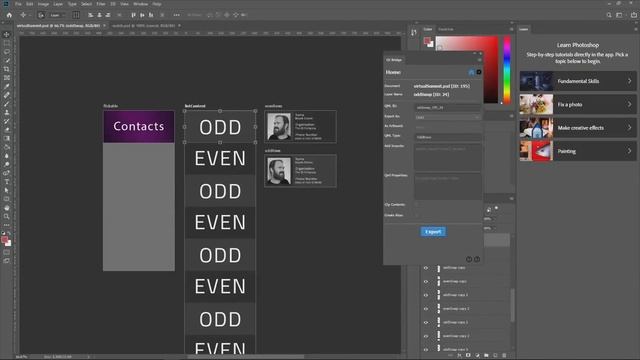Viewport: 640px width, 360px height.
Task: Switch to the Swatches tab
Action: pos(445,29)
